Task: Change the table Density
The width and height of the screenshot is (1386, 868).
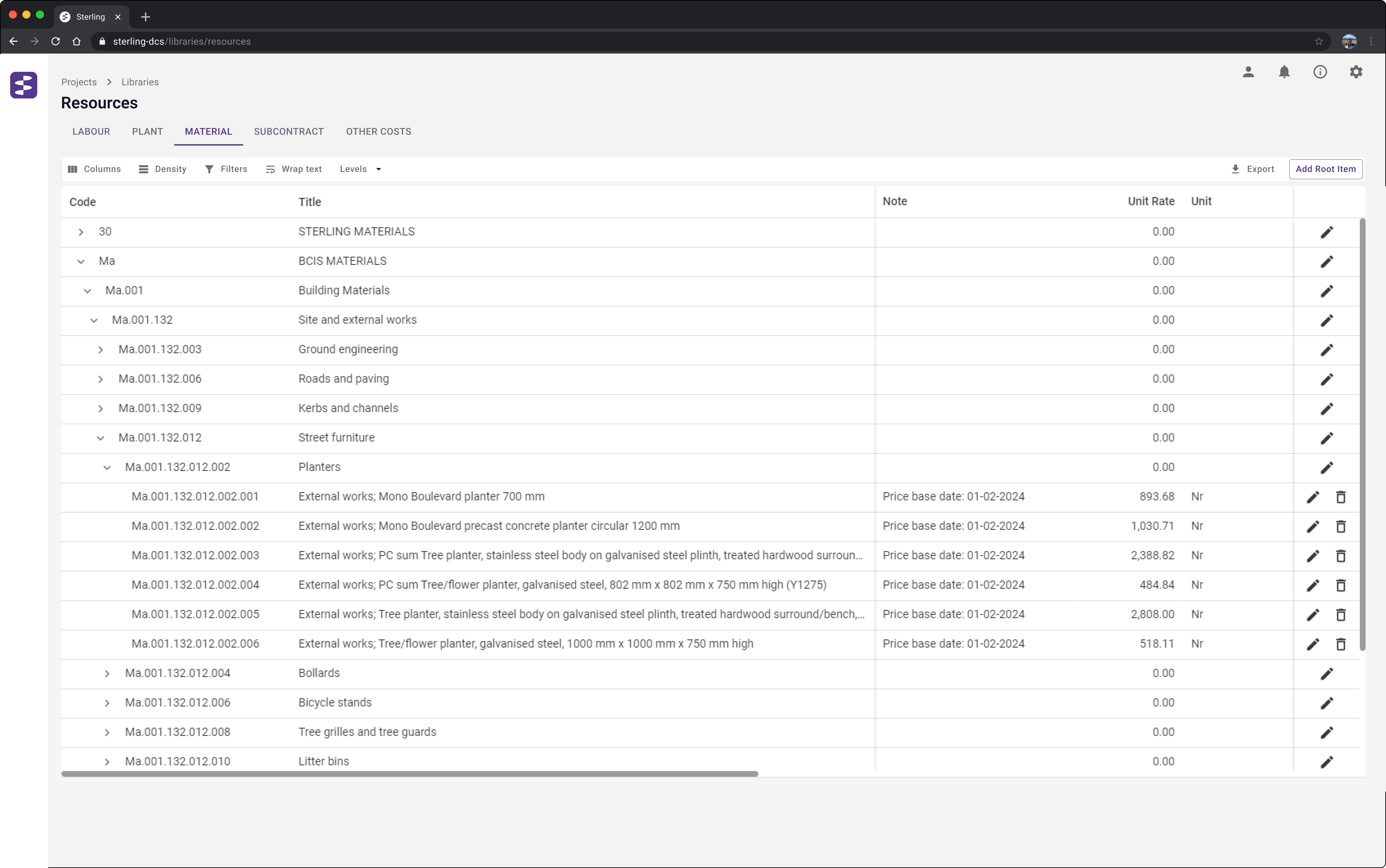Action: coord(163,169)
